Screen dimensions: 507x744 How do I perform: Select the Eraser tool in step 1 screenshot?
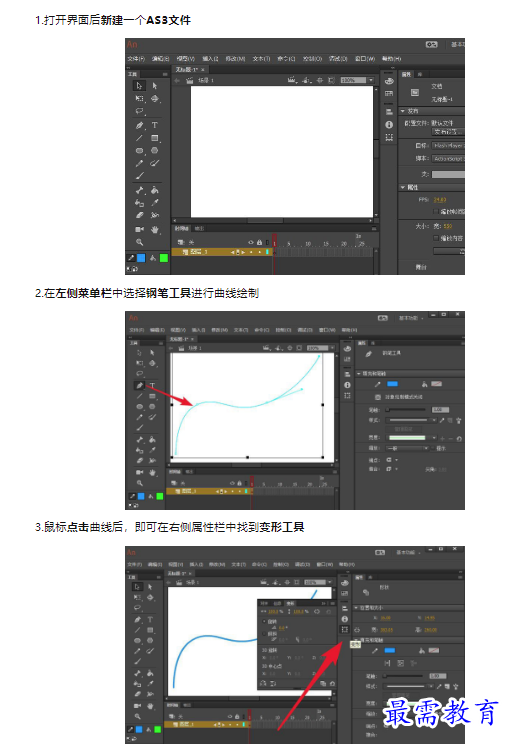click(139, 215)
